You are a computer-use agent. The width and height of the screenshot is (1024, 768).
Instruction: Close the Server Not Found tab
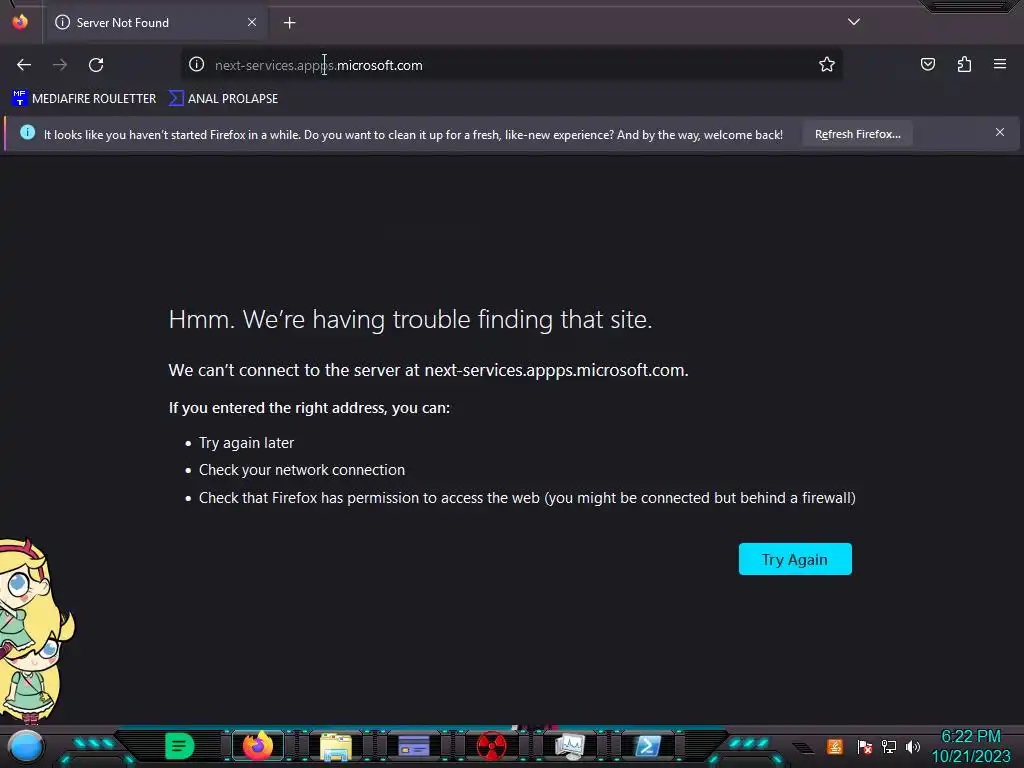coord(252,22)
